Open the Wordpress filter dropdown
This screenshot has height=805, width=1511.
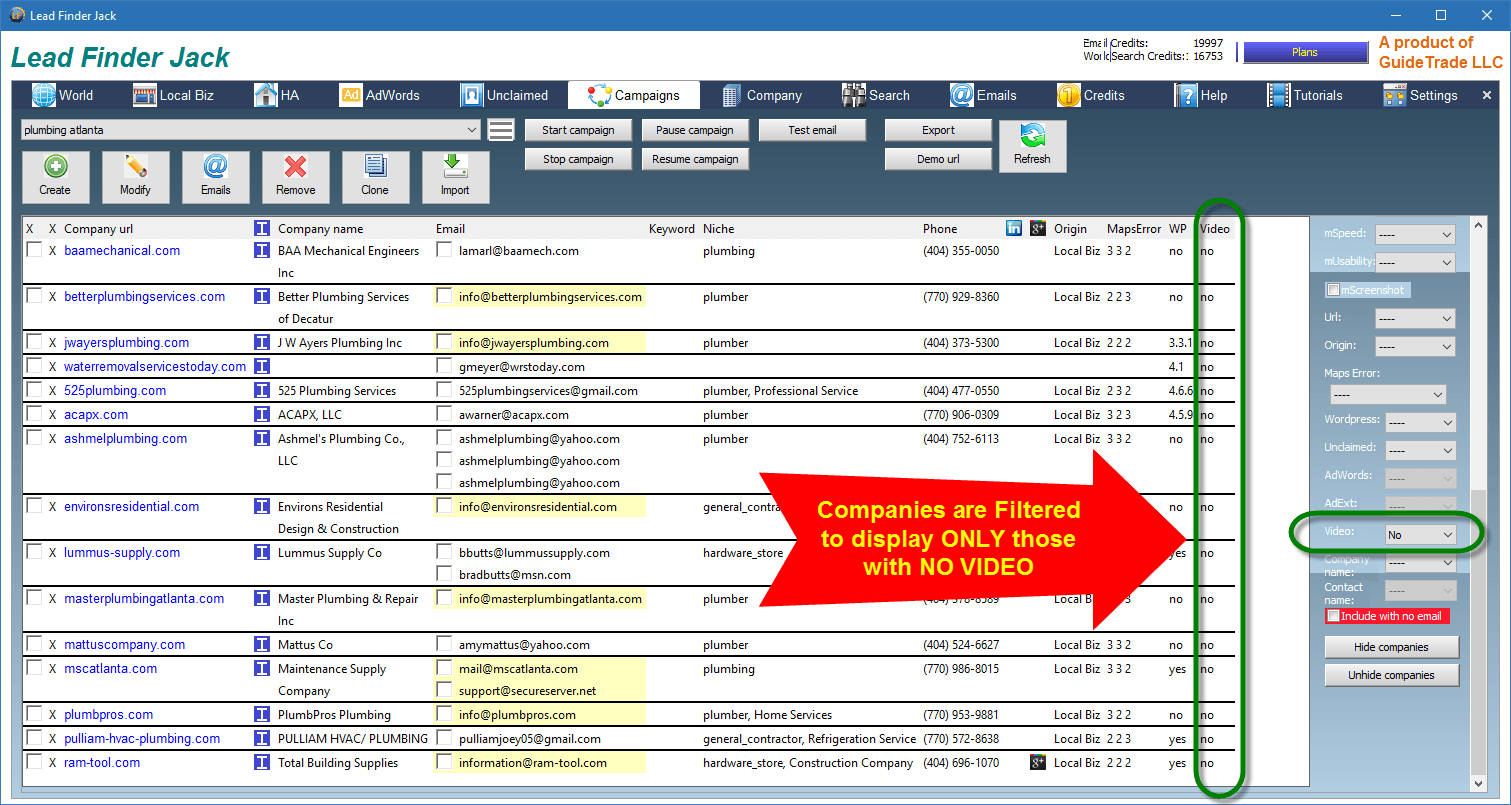coord(1420,423)
